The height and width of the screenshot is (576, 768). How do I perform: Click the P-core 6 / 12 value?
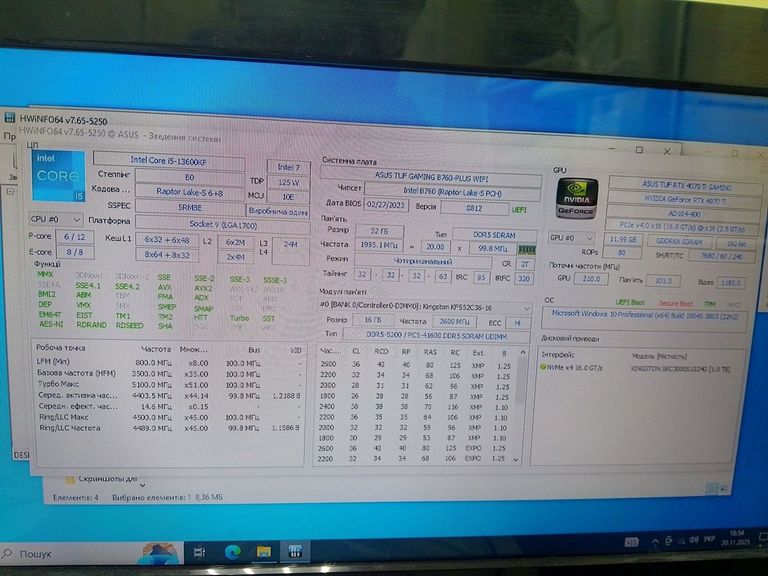pos(74,237)
